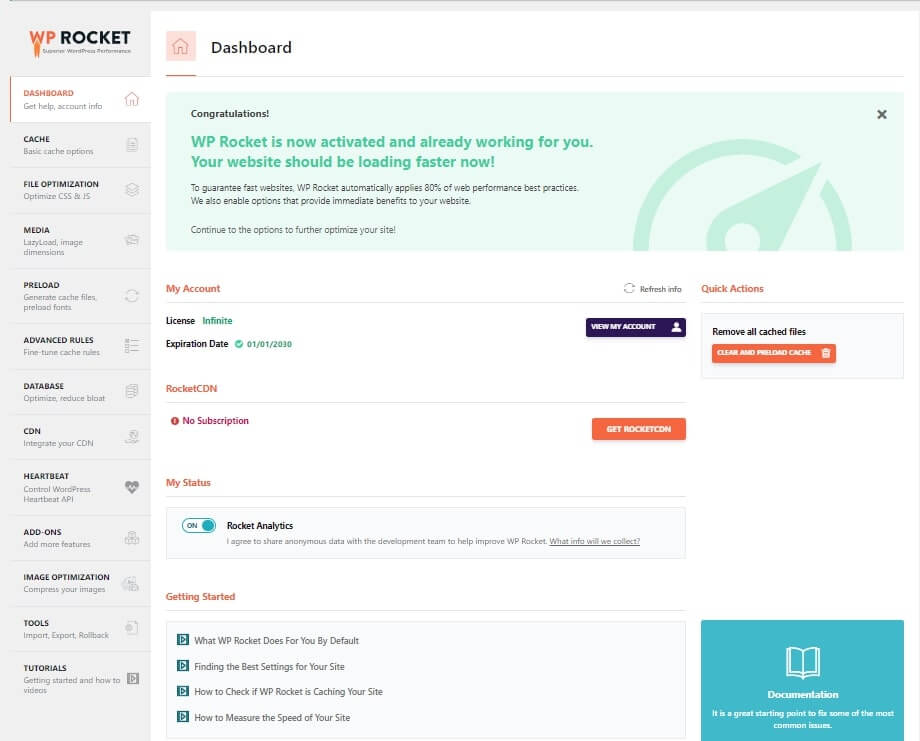Click the 'Quick Actions' heading
920x741 pixels.
[732, 289]
